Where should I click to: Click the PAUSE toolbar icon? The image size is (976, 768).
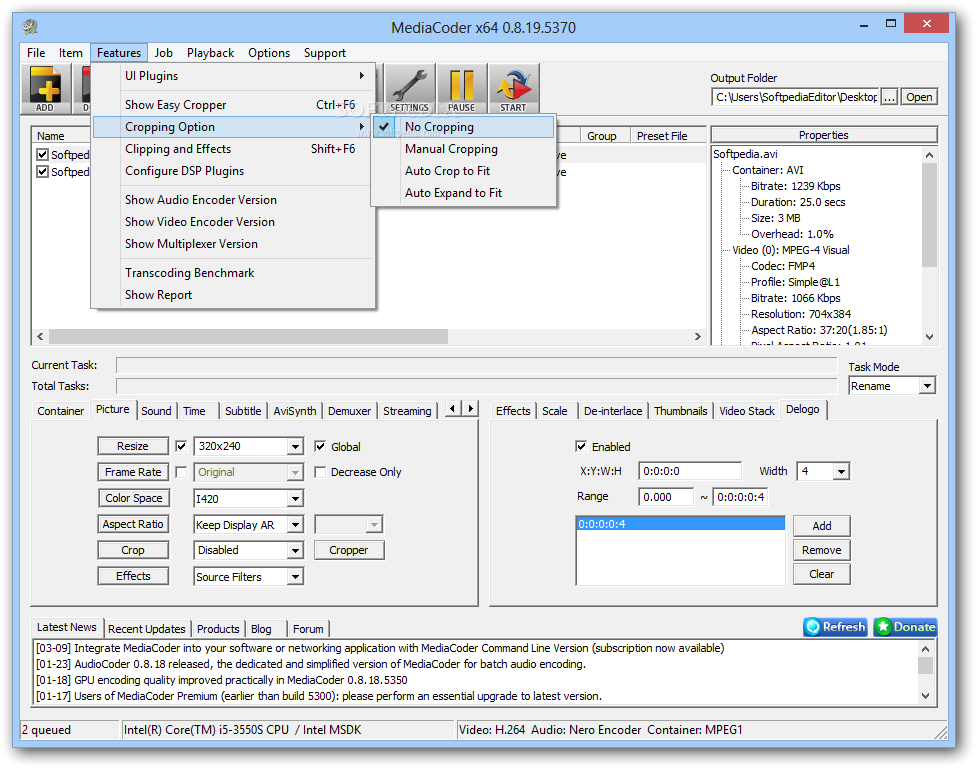(x=461, y=88)
